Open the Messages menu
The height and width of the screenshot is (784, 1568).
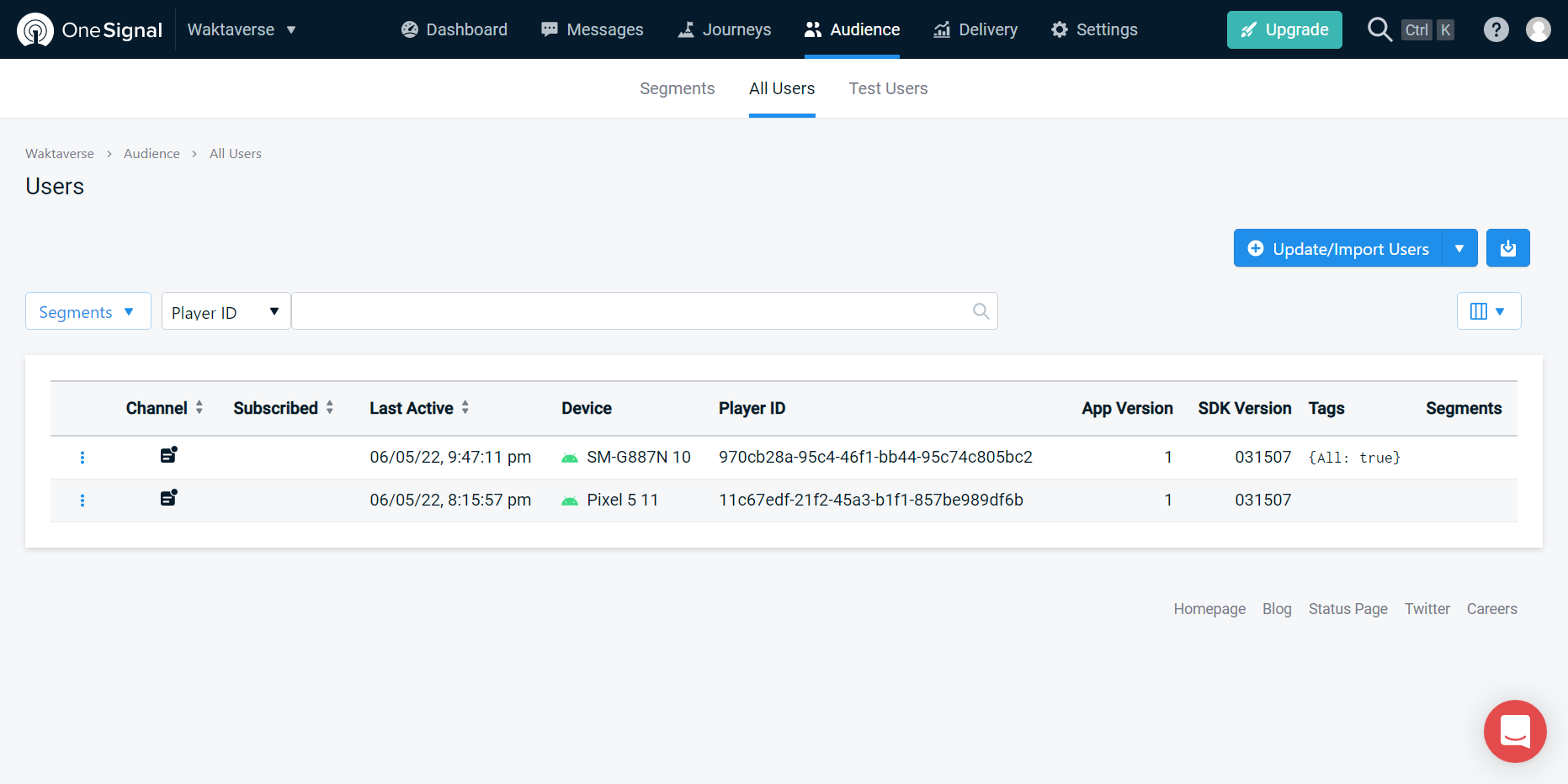pos(593,29)
